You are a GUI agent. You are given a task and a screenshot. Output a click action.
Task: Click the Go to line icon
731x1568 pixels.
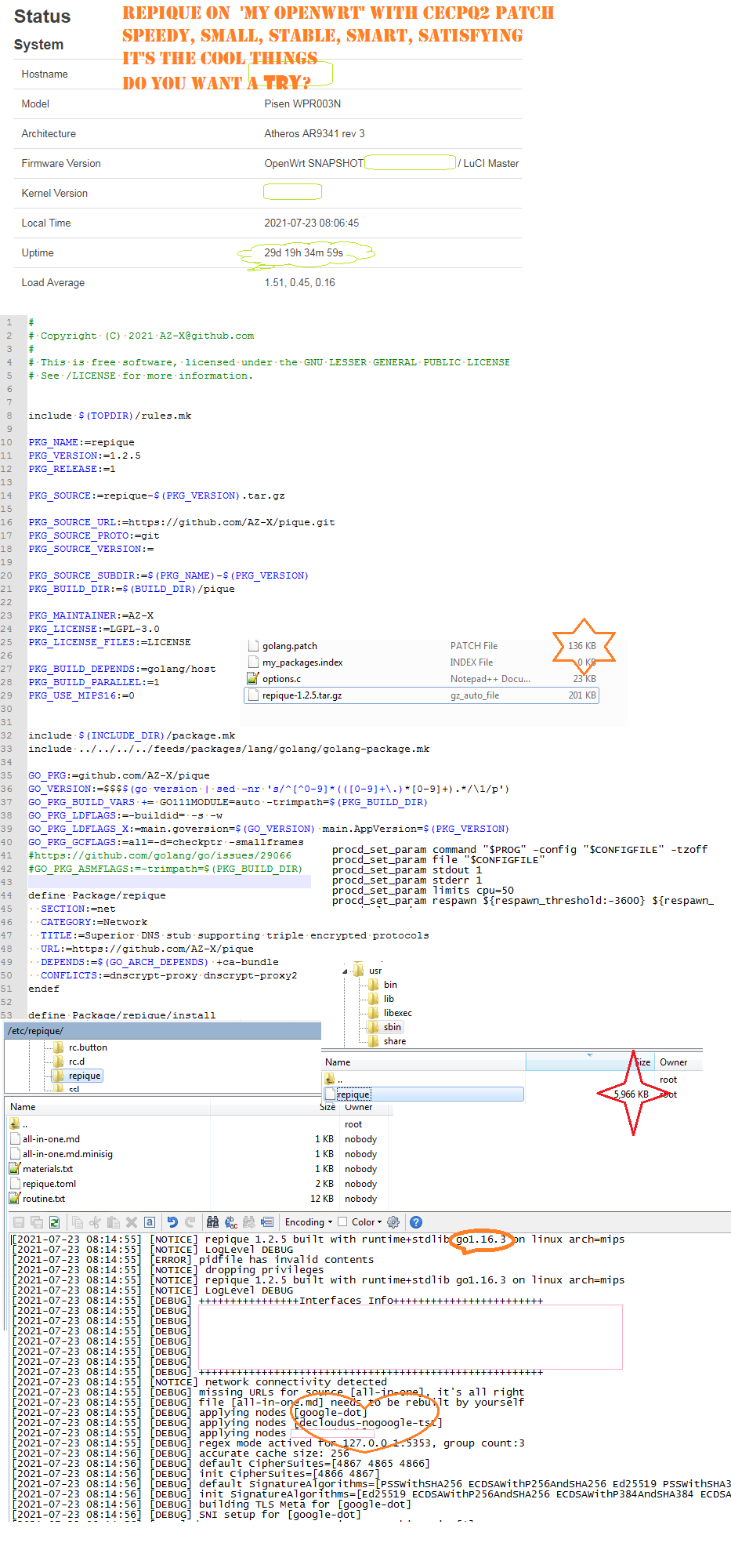tap(267, 1221)
